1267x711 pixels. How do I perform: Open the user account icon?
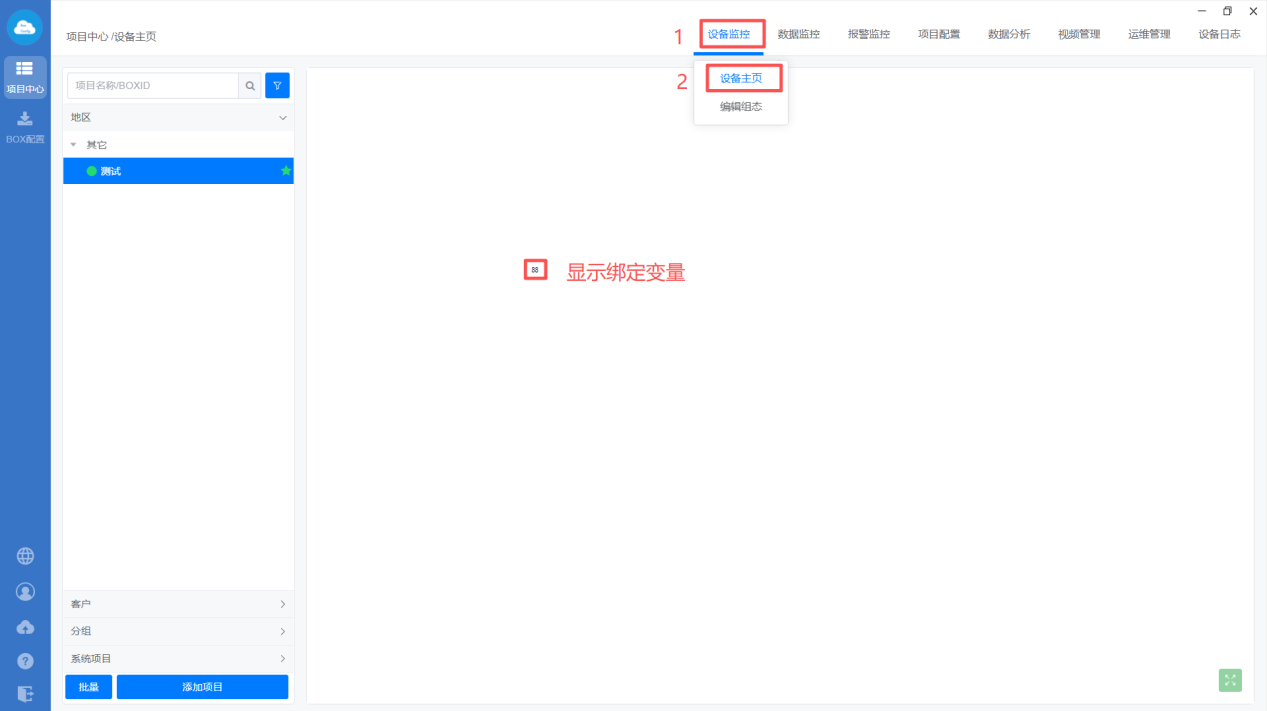click(25, 592)
